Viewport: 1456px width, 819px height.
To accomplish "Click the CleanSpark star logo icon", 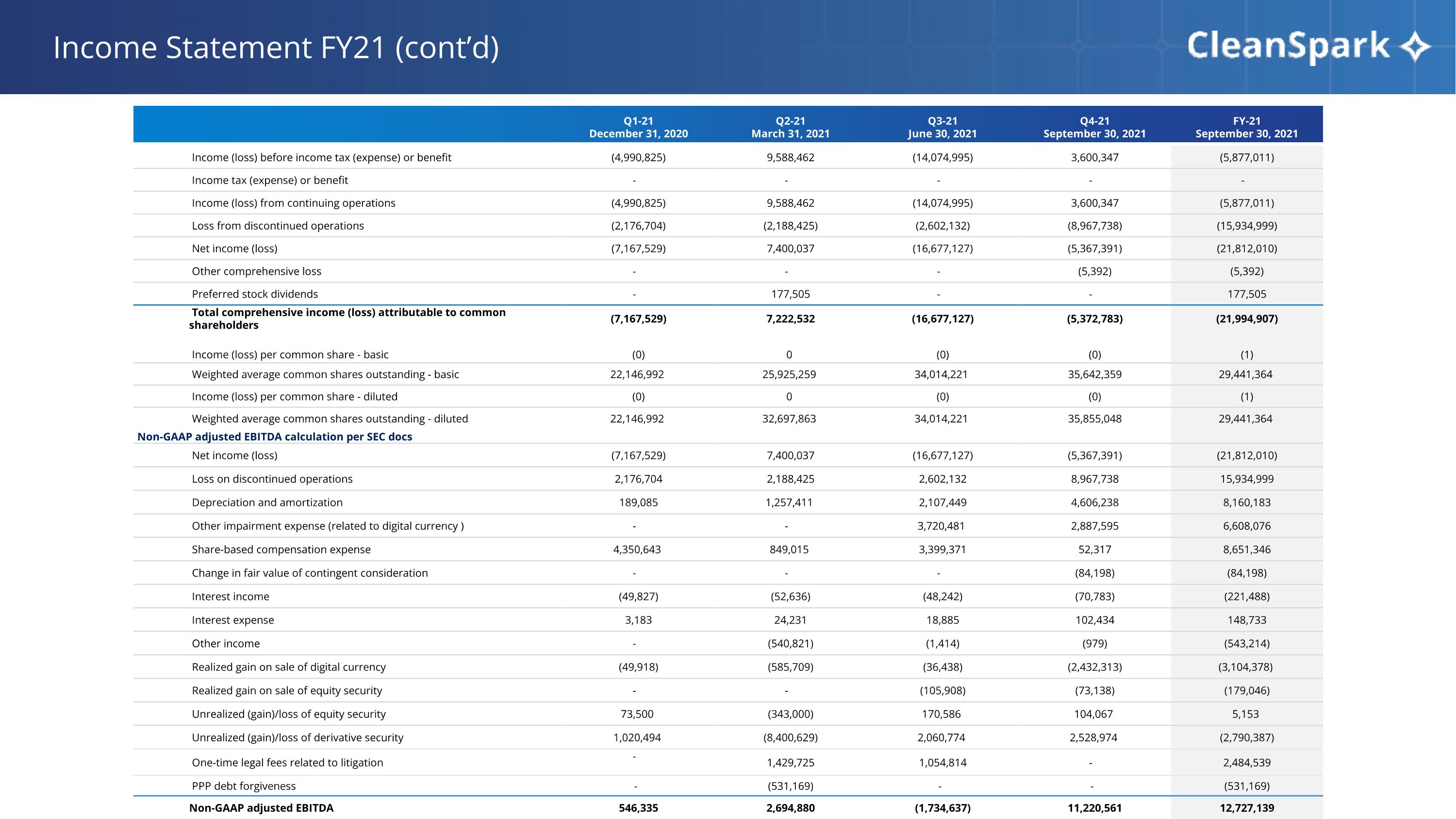I will [x=1415, y=46].
